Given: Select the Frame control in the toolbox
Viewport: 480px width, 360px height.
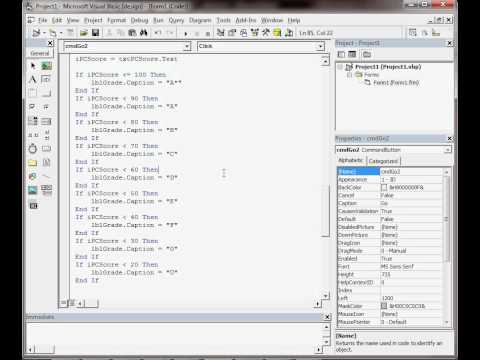Looking at the screenshot, I should point(33,93).
